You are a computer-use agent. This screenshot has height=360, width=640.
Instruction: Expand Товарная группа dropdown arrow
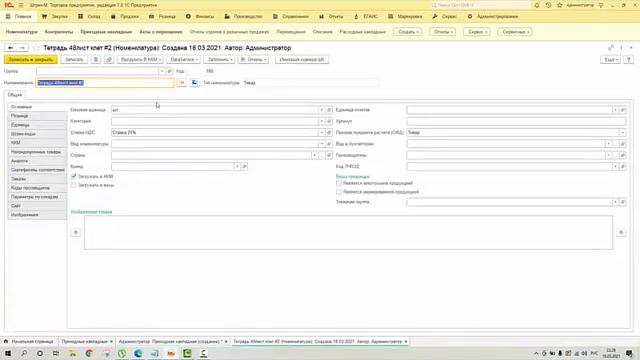[x=616, y=202]
